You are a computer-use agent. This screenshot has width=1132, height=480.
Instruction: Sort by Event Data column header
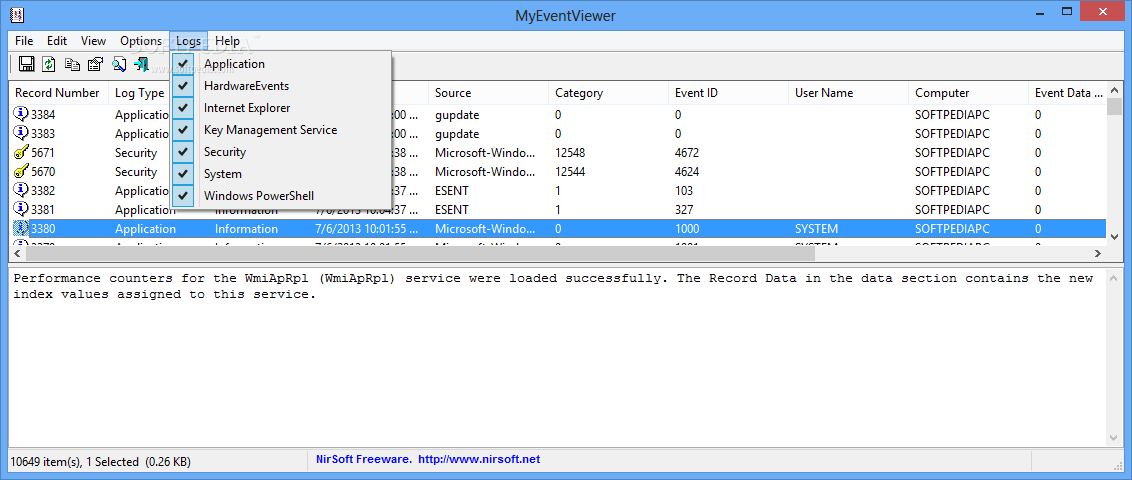[x=1067, y=92]
